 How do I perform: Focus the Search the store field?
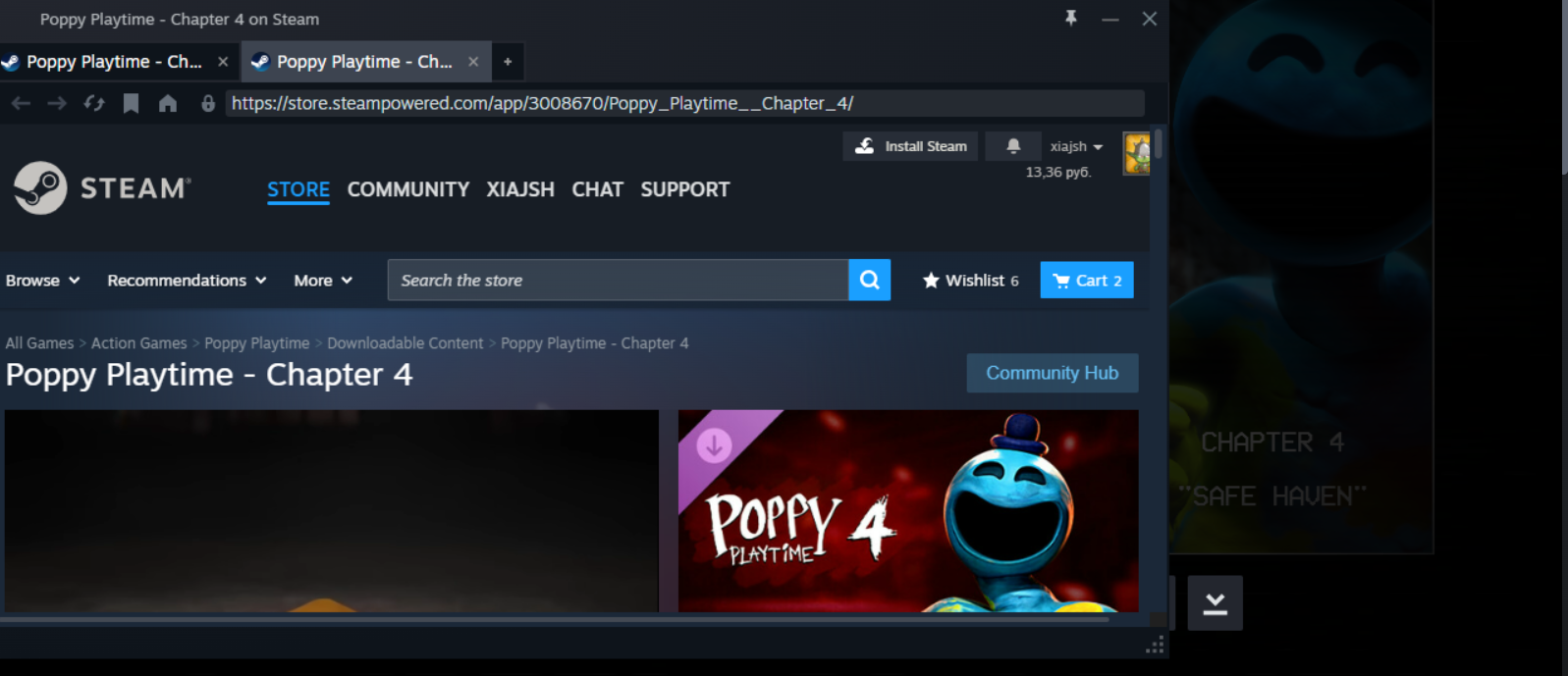[x=619, y=280]
